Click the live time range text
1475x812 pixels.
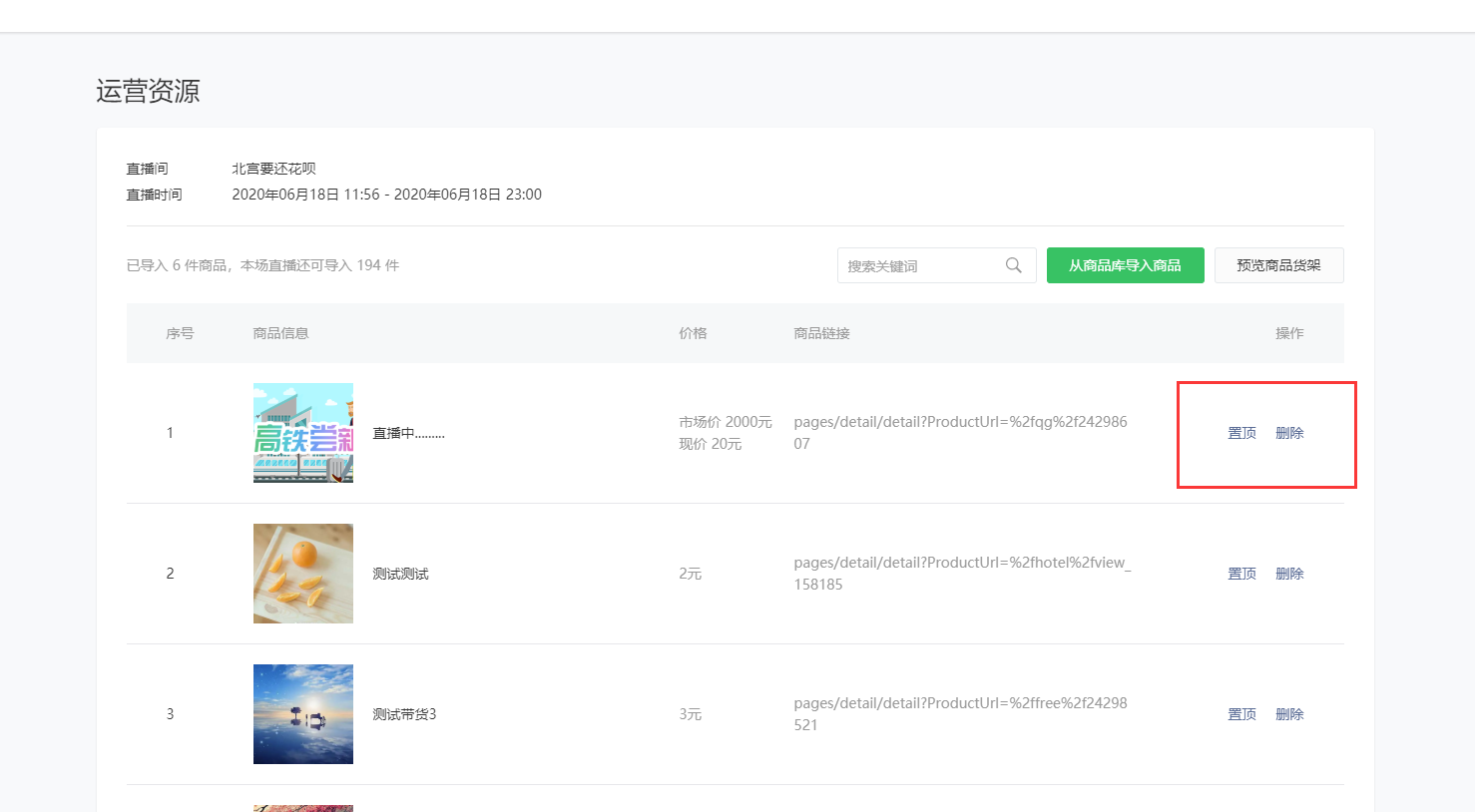pyautogui.click(x=386, y=195)
